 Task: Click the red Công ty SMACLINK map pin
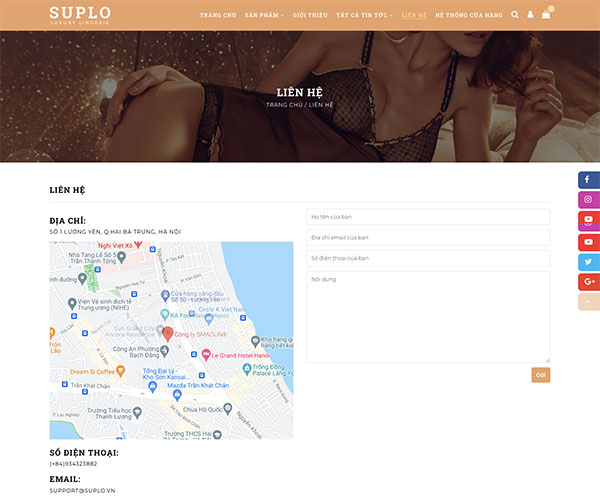point(168,334)
